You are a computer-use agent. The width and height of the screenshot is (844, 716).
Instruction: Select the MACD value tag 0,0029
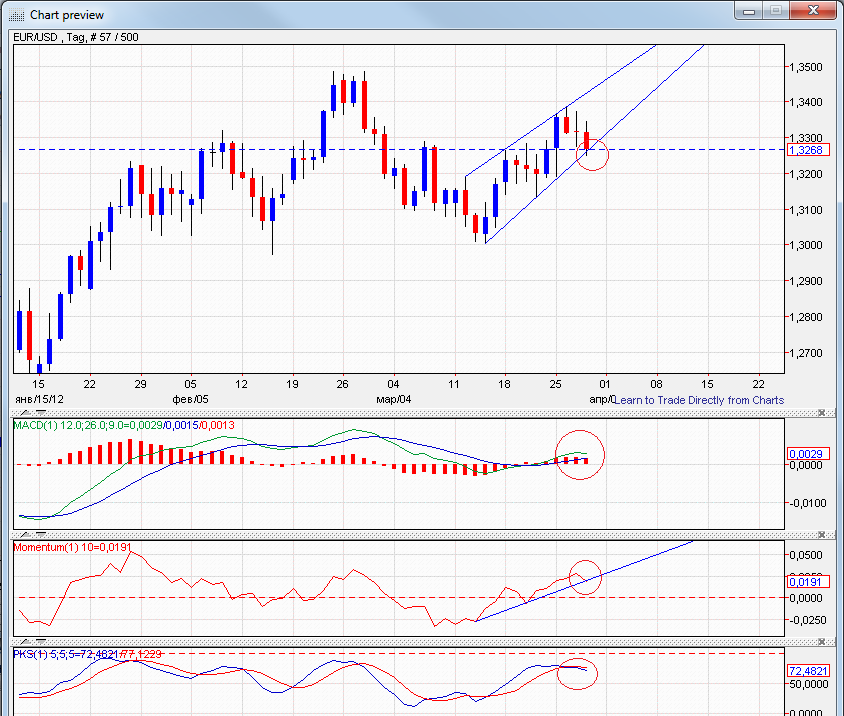[808, 454]
